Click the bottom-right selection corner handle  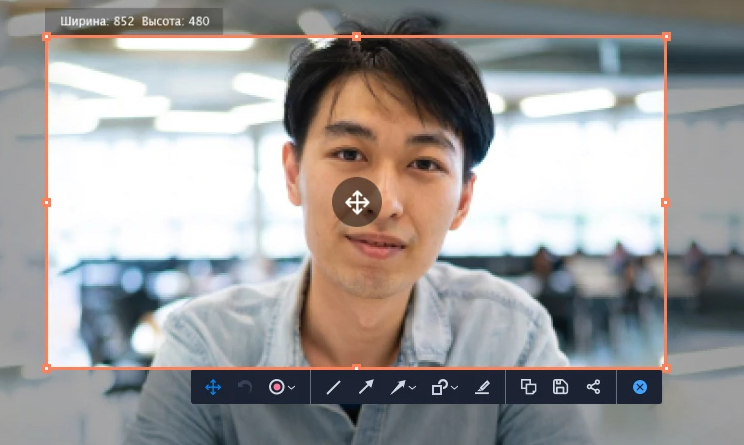coord(667,368)
